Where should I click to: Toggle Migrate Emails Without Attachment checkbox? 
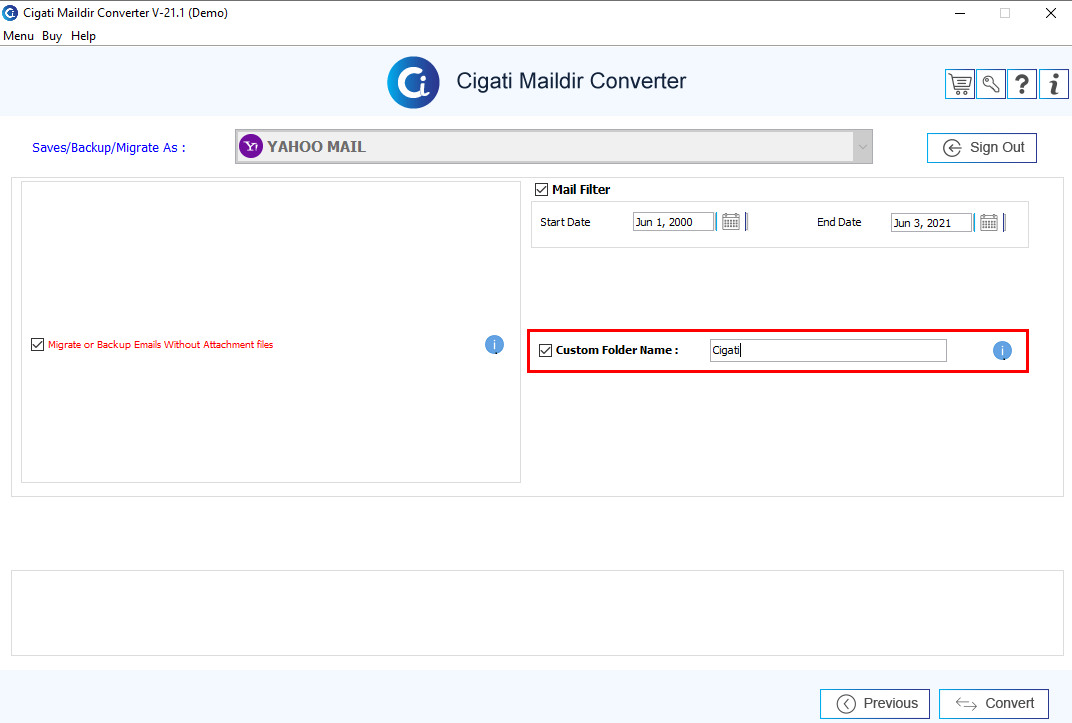click(x=38, y=344)
